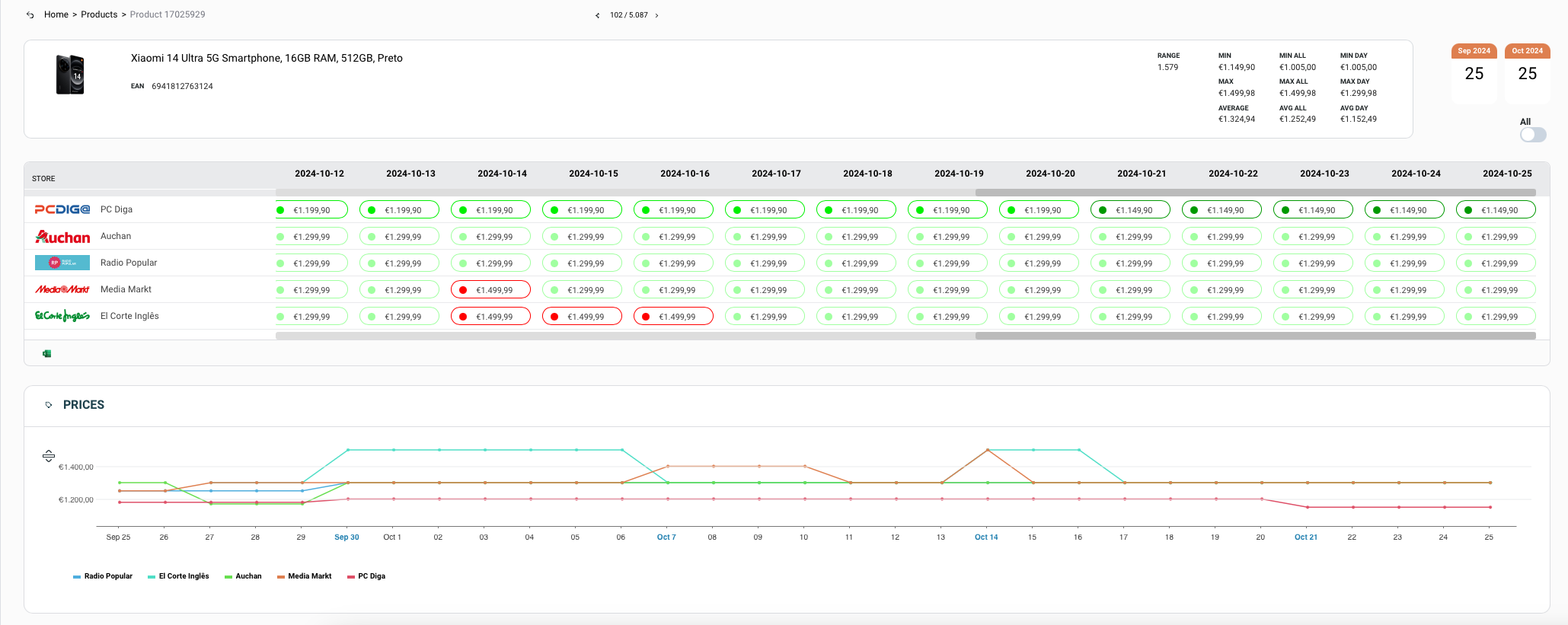Toggle the All switch
The width and height of the screenshot is (1568, 625).
pos(1533,135)
